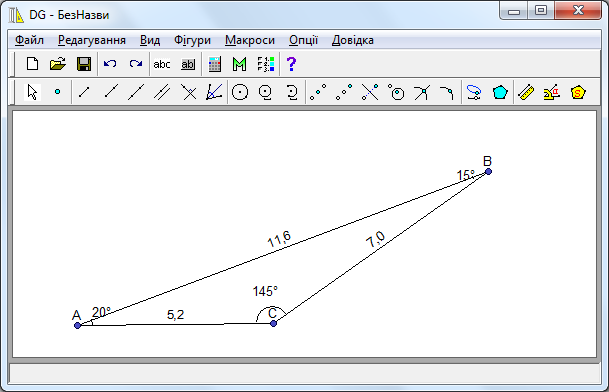Open the Довідка menu

[x=353, y=40]
